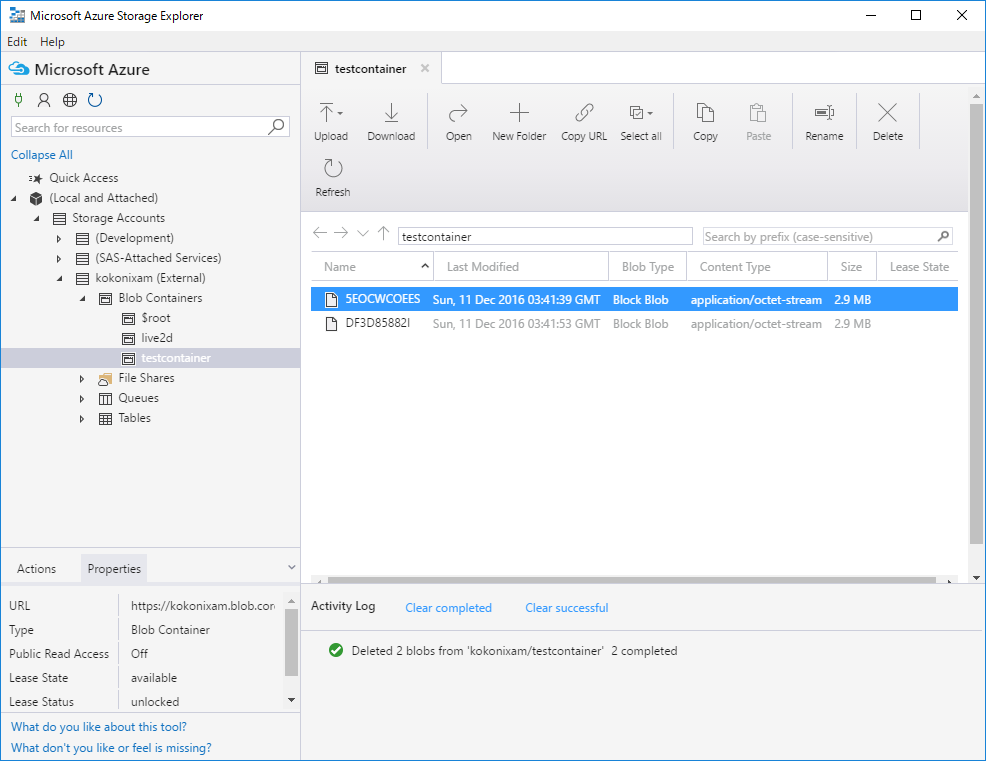Navigate forward with right arrow
986x761 pixels.
tap(341, 233)
